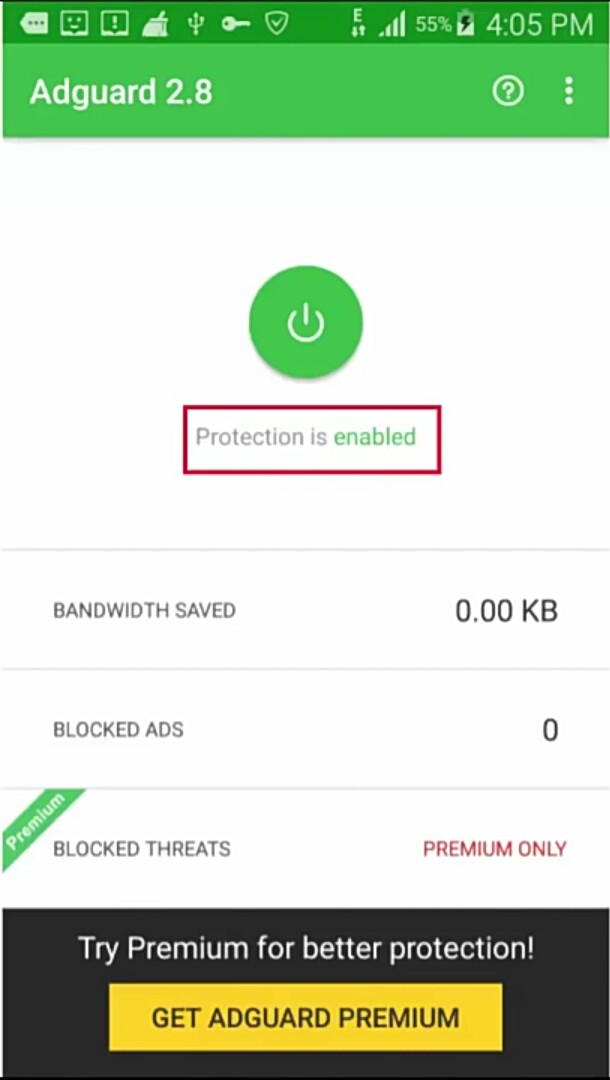Tap the USB connection icon in status bar
610x1080 pixels.
click(190, 22)
